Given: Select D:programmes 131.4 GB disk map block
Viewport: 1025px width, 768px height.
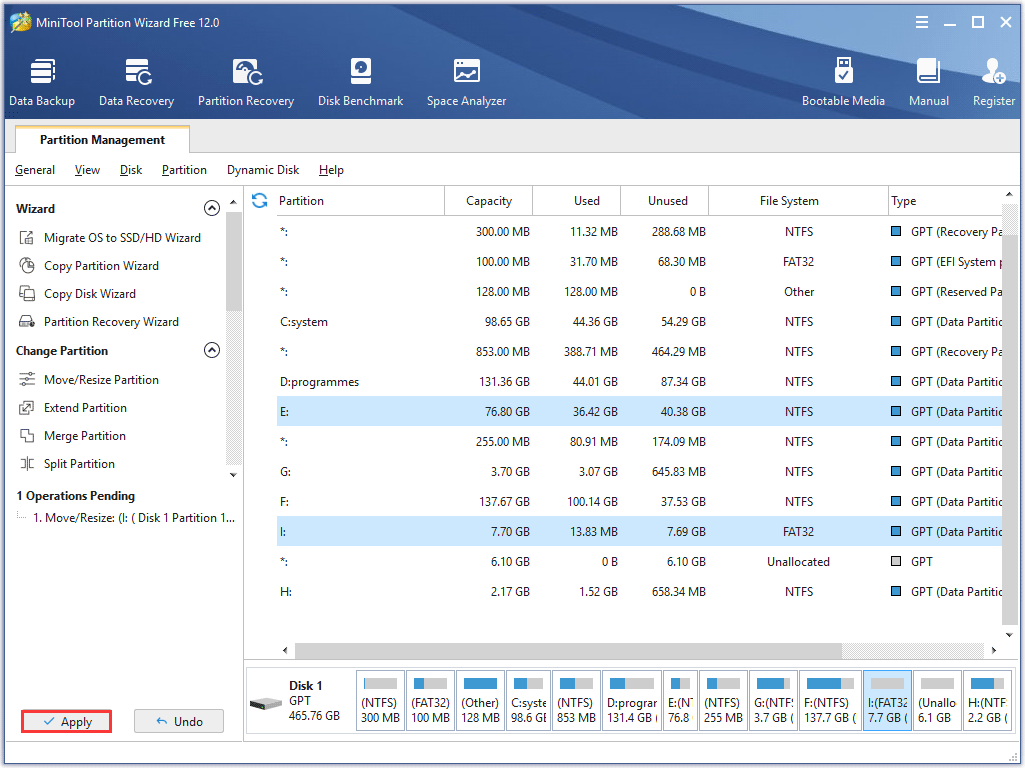Looking at the screenshot, I should 632,700.
